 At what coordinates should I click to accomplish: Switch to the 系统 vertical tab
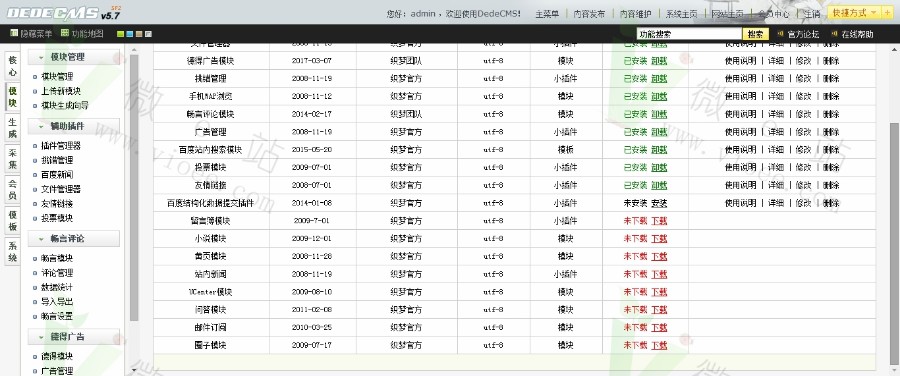click(x=13, y=252)
